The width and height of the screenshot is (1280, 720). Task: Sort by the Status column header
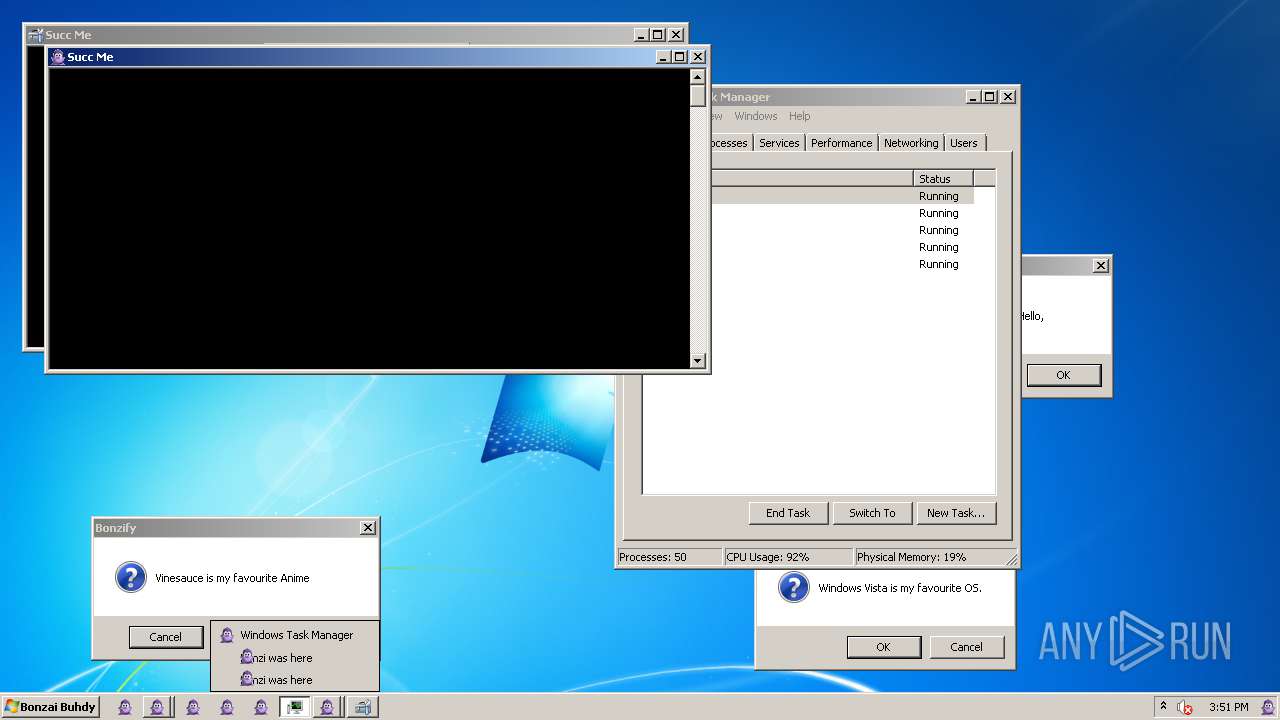pyautogui.click(x=943, y=179)
